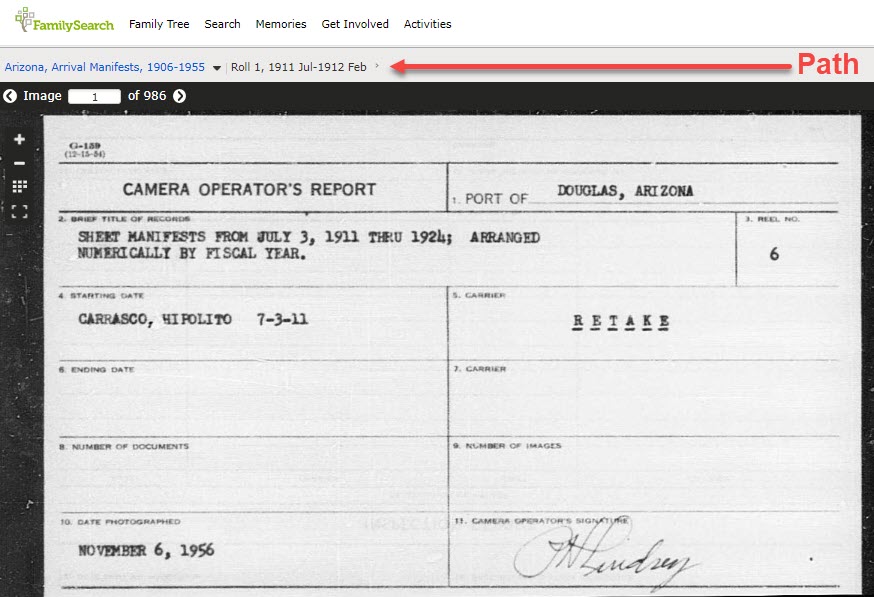Open the Activities menu
Image resolution: width=874 pixels, height=597 pixels.
pyautogui.click(x=428, y=24)
